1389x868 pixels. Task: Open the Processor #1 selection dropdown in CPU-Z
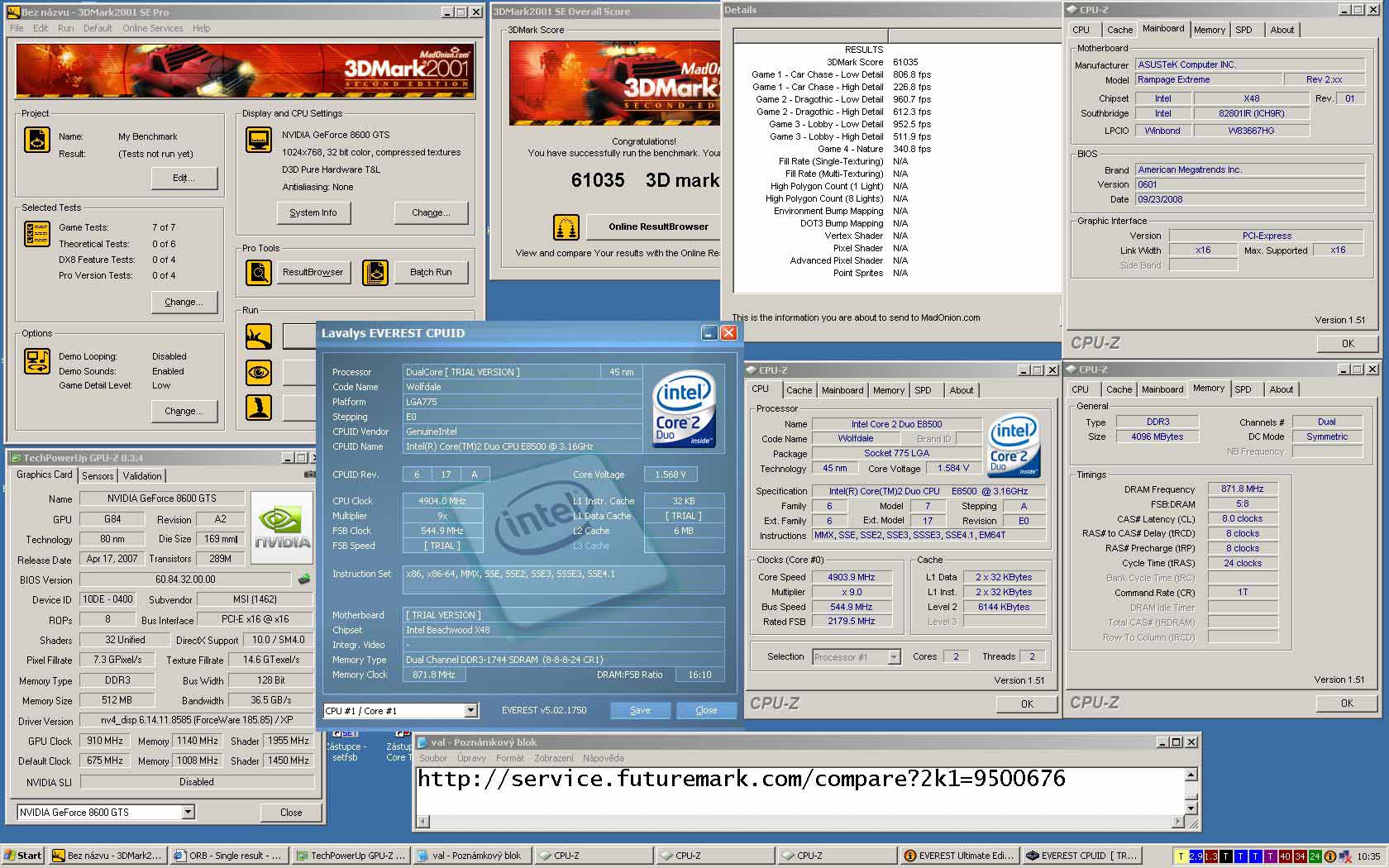pos(894,656)
